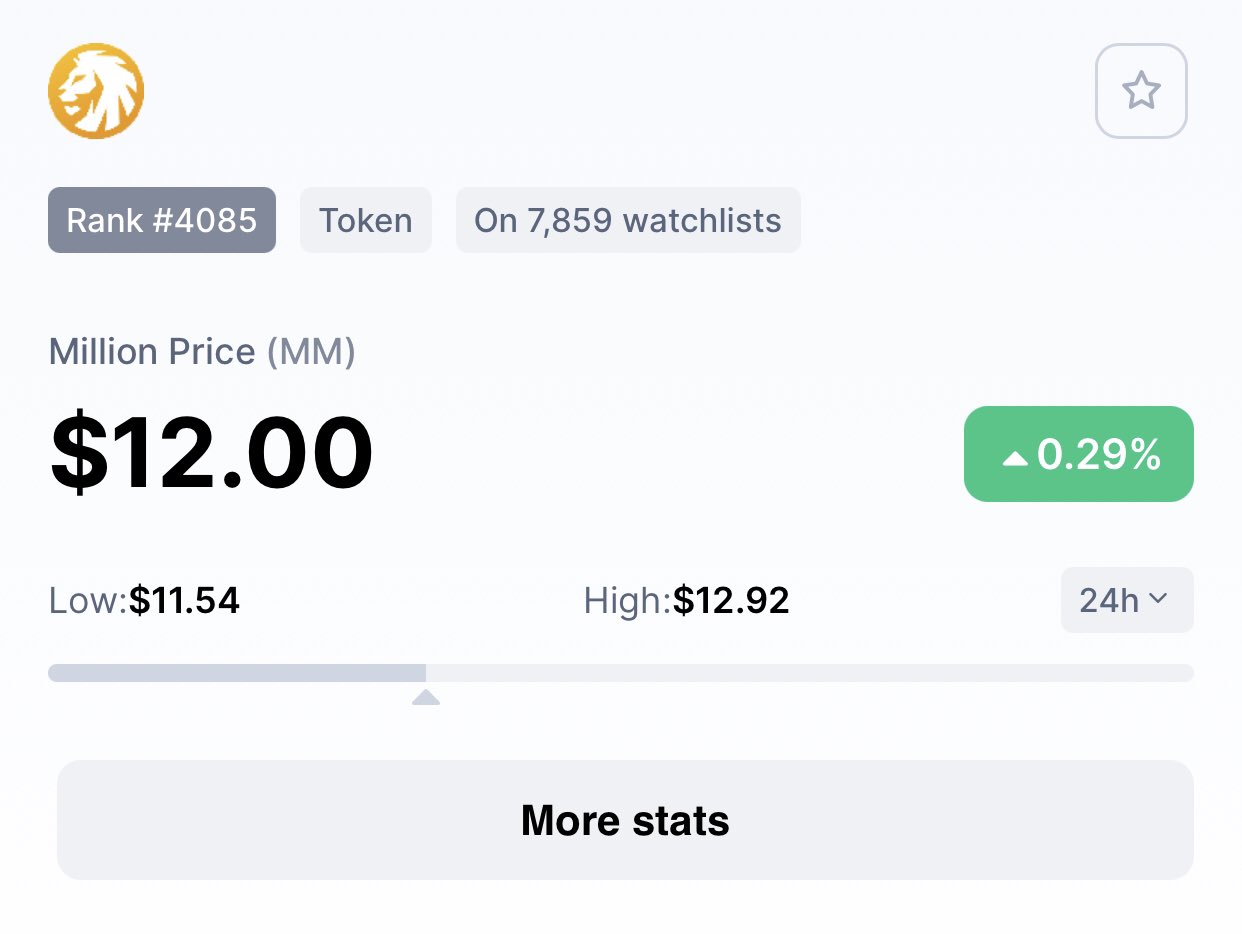This screenshot has height=934, width=1242.
Task: Click the More stats button
Action: tap(625, 820)
